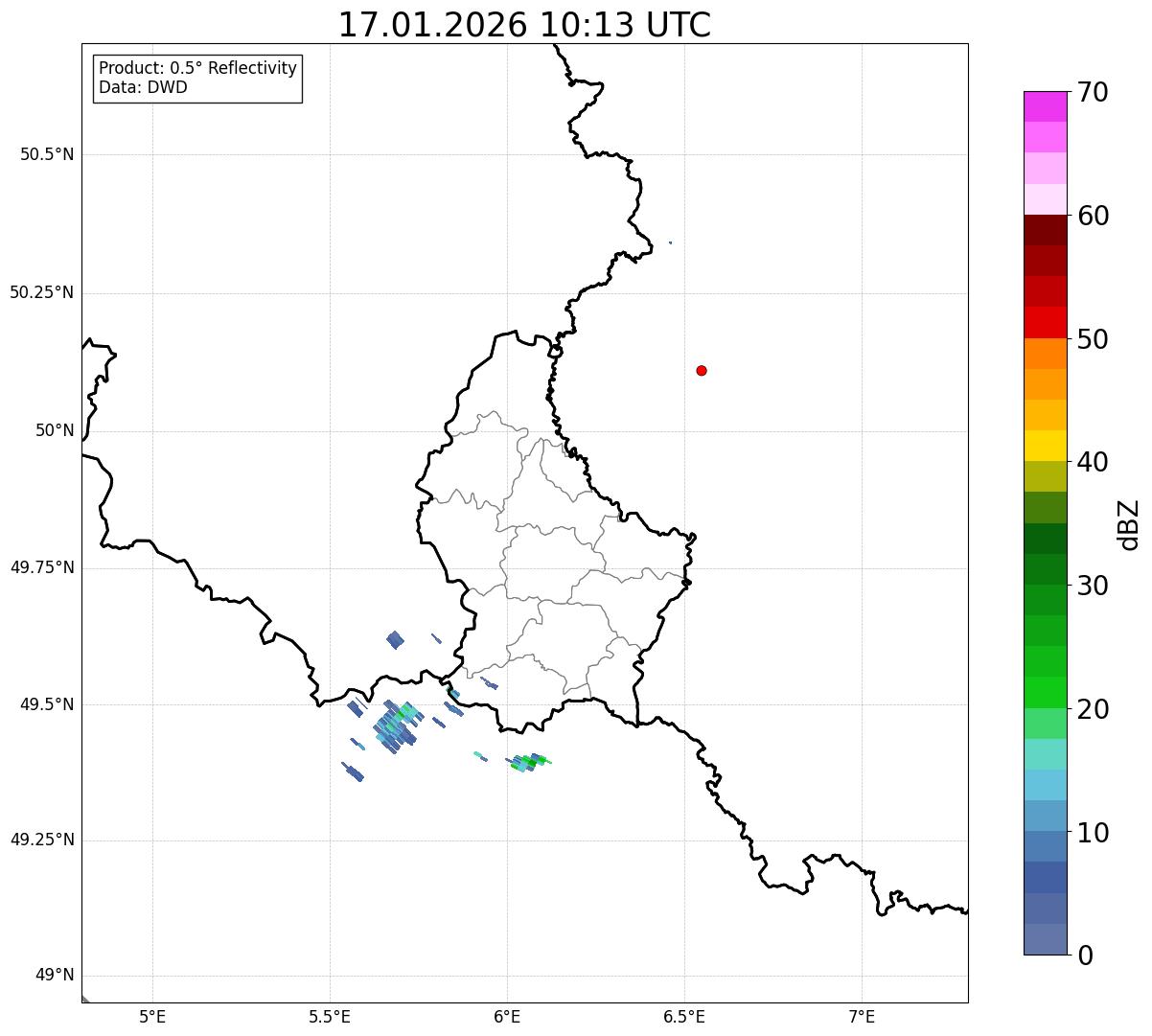
Task: Click the 0 tick on colorbar
Action: 1085,955
